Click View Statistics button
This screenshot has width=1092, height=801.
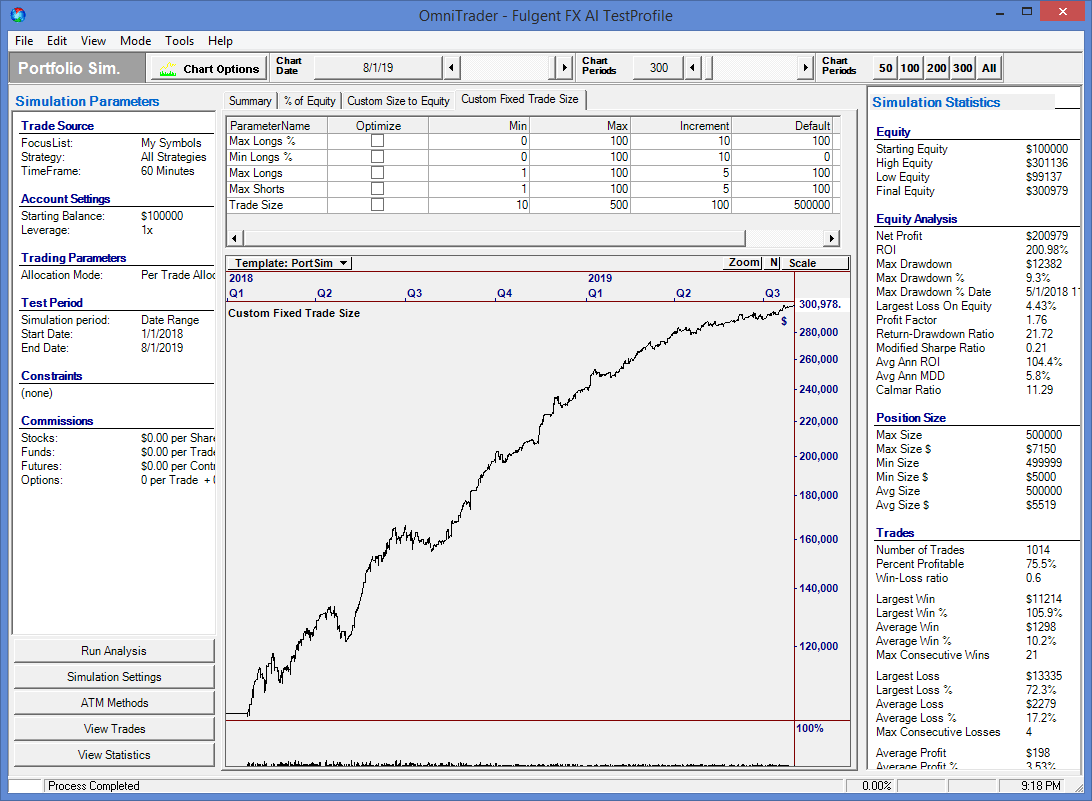[114, 754]
